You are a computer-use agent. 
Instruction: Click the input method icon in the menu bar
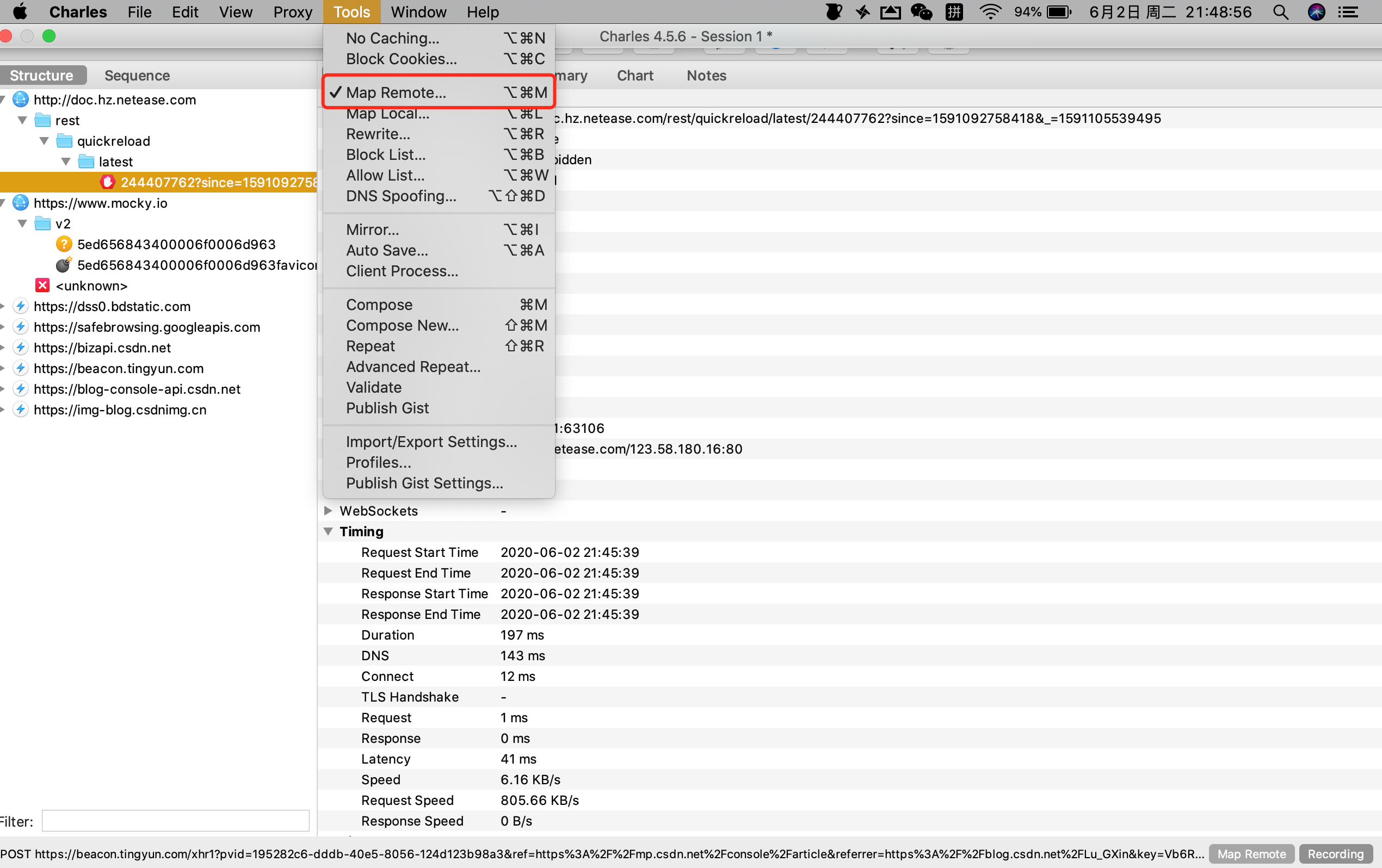tap(954, 12)
